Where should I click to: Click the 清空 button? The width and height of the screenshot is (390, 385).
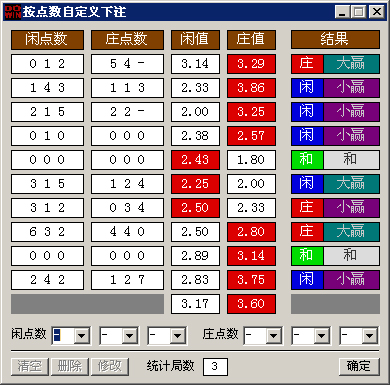(30, 366)
